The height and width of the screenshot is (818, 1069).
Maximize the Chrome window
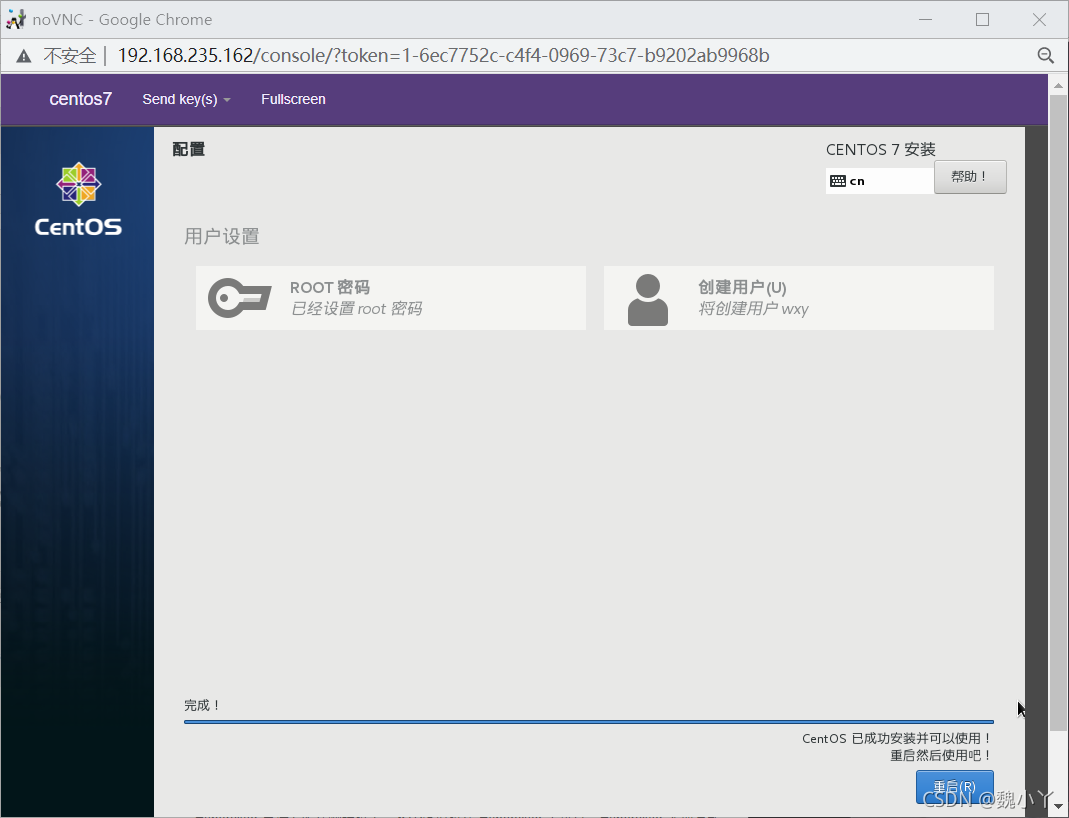click(982, 20)
